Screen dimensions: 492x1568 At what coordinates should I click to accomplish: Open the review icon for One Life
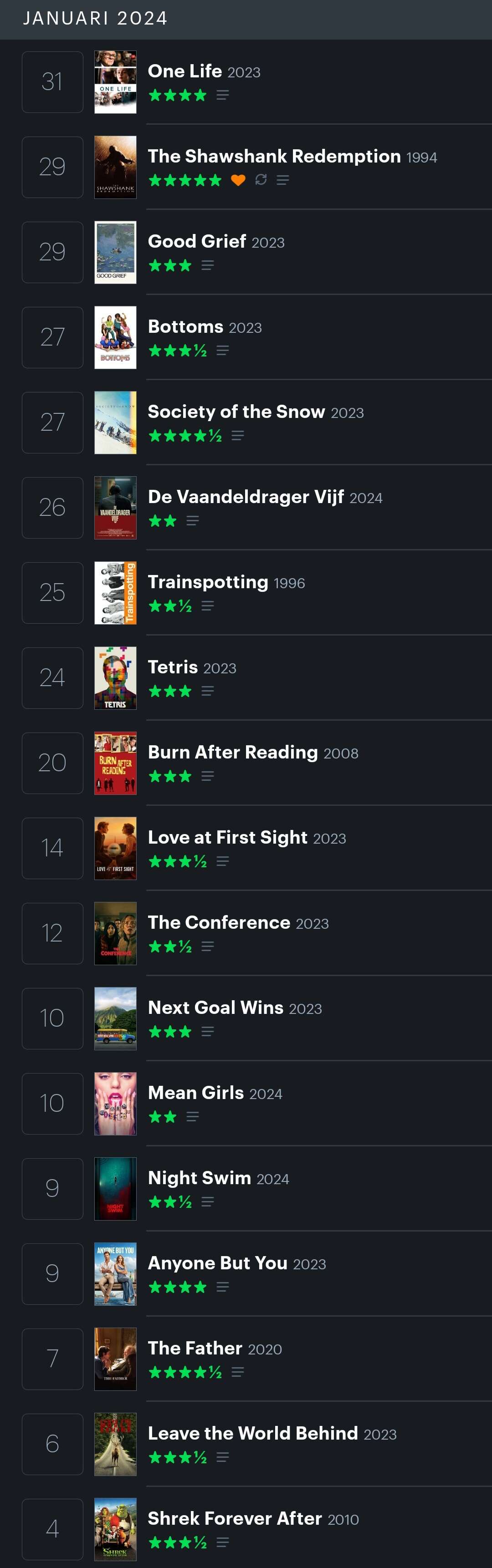tap(222, 95)
